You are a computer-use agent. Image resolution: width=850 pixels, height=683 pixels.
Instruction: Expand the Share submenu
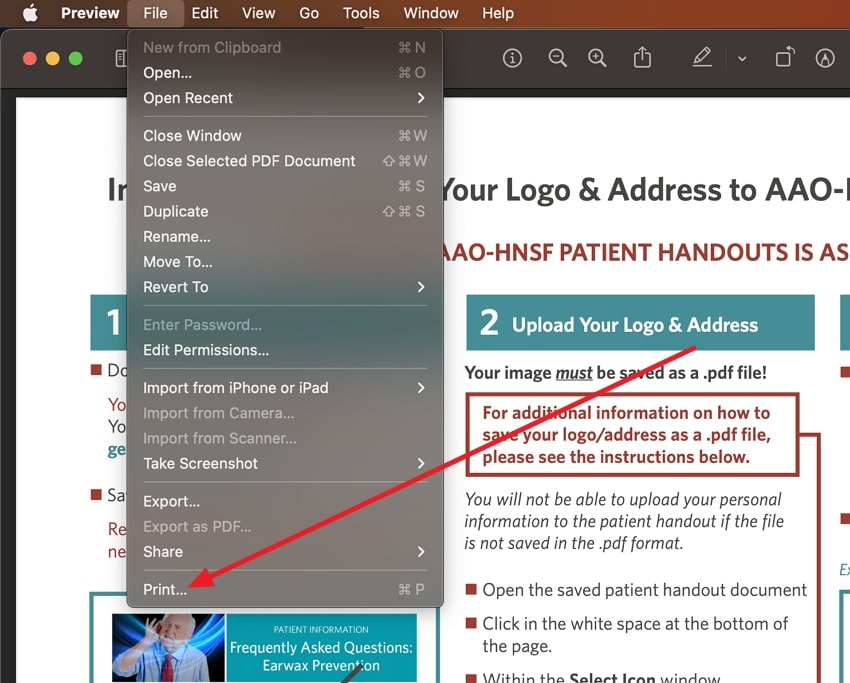[x=285, y=552]
